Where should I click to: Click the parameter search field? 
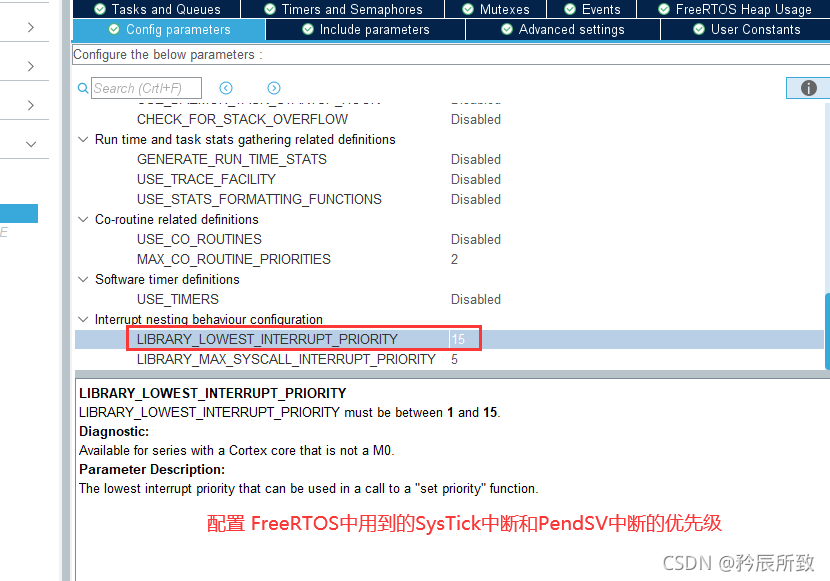[x=146, y=88]
